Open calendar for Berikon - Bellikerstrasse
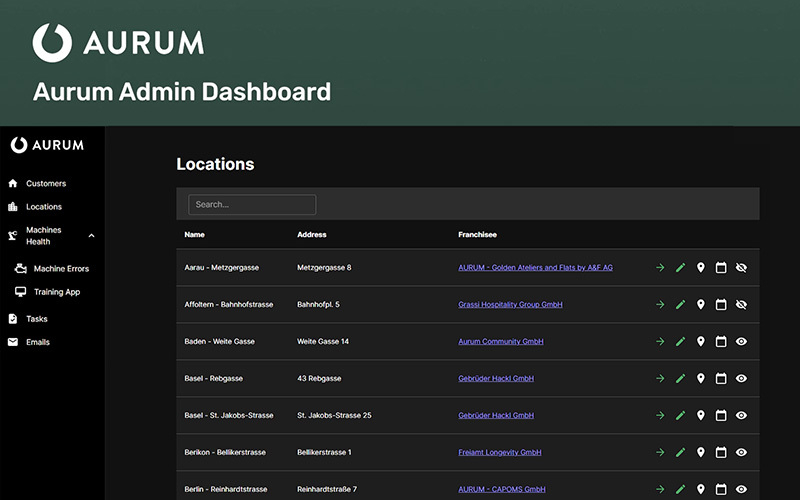Screen dimensions: 800x500 pos(721,452)
